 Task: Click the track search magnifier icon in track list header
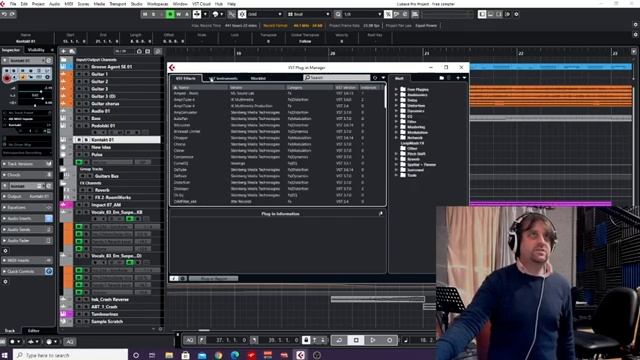click(158, 51)
